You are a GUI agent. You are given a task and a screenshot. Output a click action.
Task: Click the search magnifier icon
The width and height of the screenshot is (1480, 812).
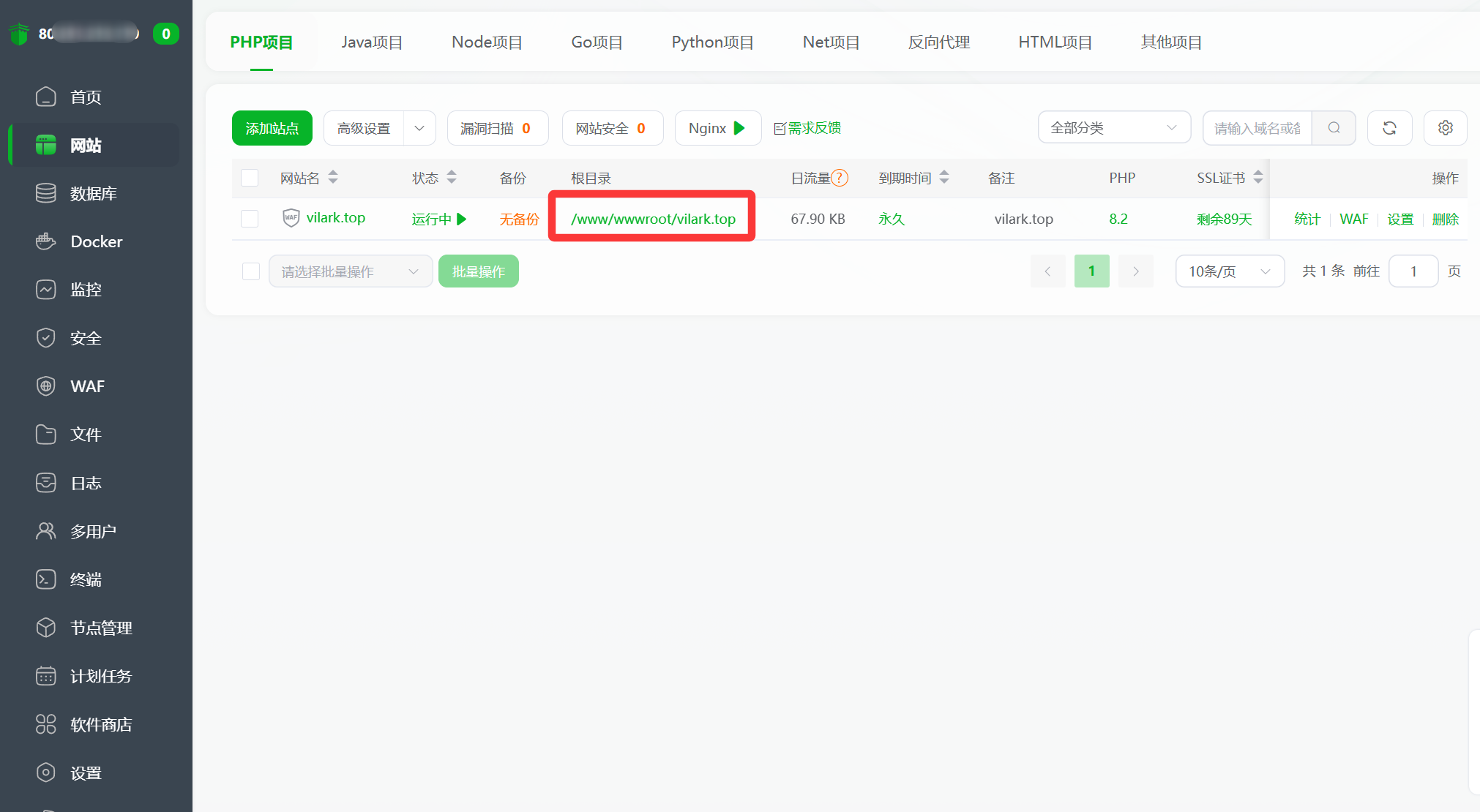(x=1334, y=128)
